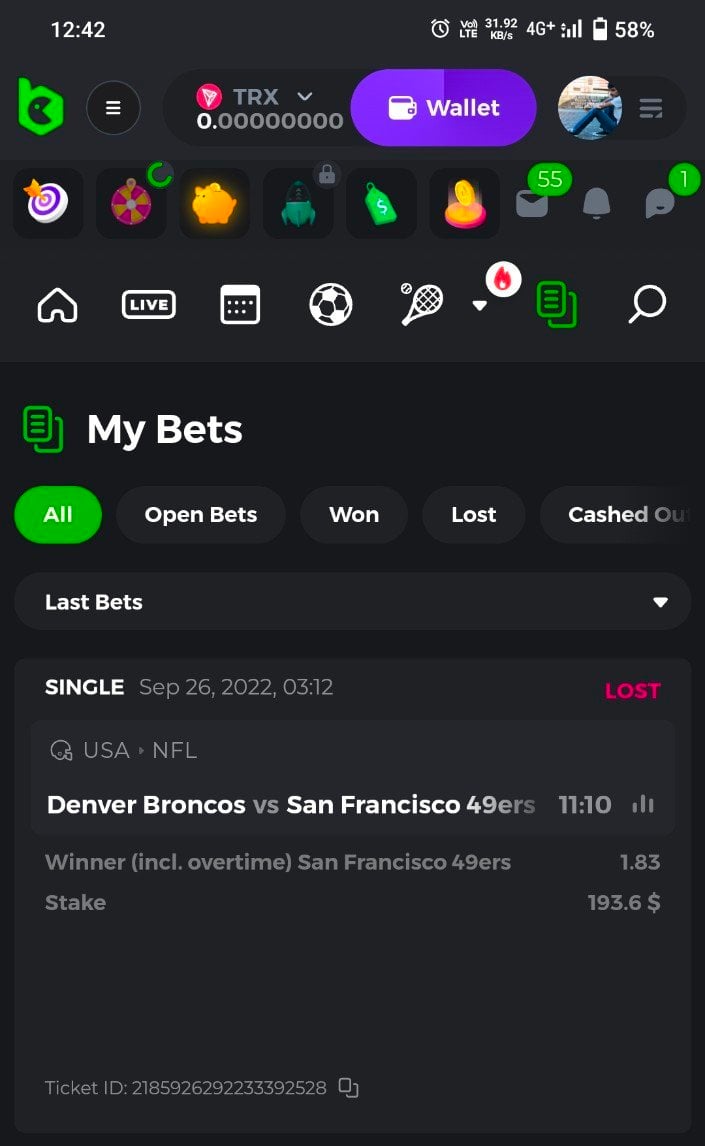Tap the dartboard quests icon
Screen dimensions: 705x1146
click(x=47, y=203)
